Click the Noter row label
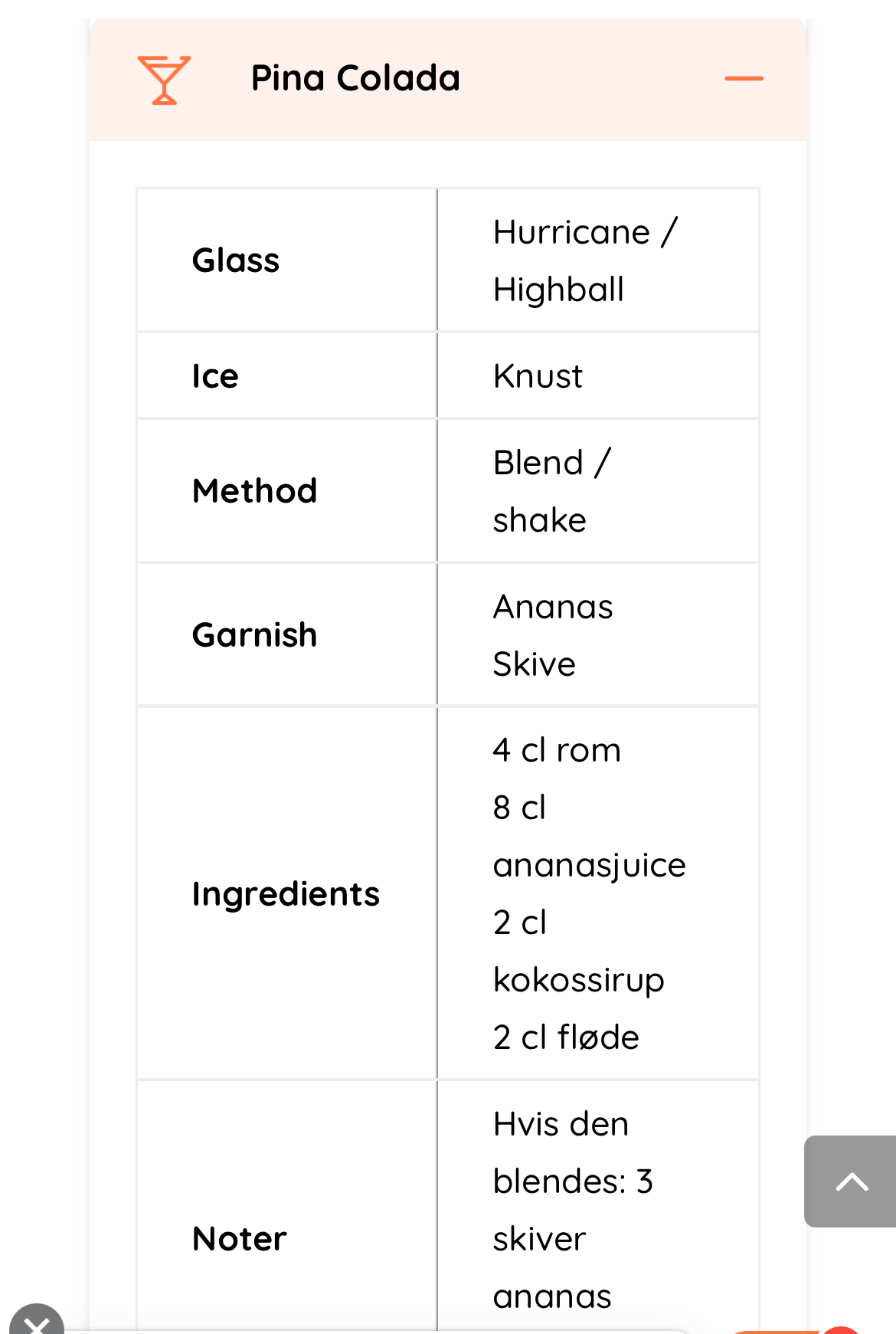The width and height of the screenshot is (896, 1334). 240,1239
